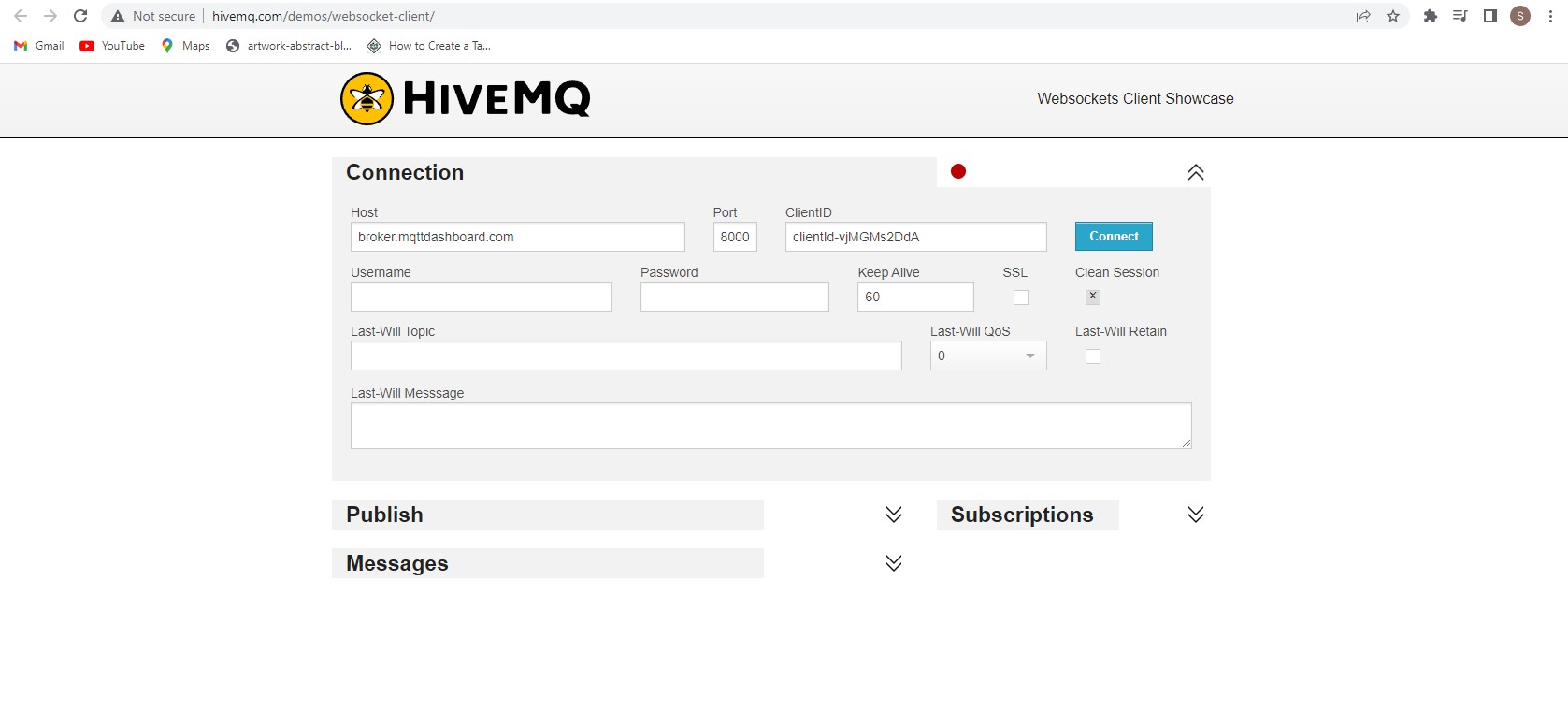Expand the Subscriptions panel

(x=1196, y=515)
